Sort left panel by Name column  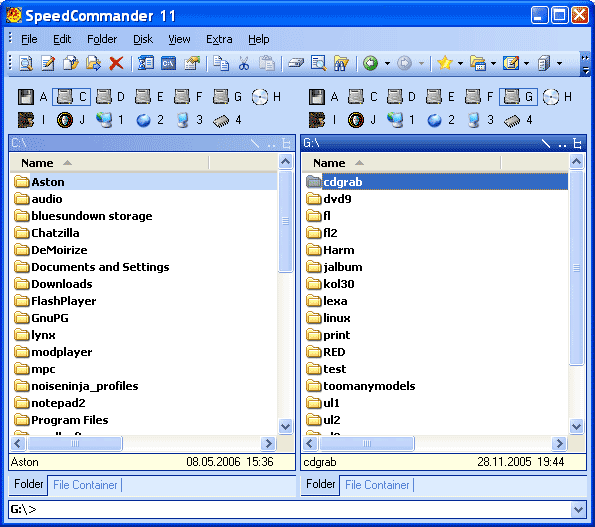[x=109, y=163]
